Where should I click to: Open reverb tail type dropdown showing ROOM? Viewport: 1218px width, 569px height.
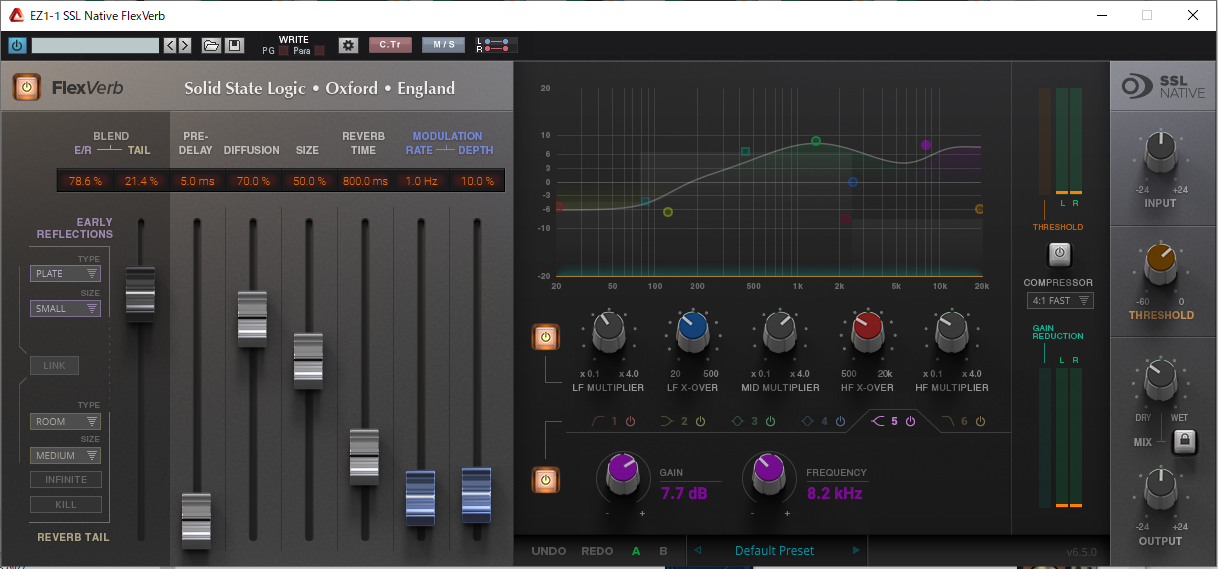coord(65,422)
